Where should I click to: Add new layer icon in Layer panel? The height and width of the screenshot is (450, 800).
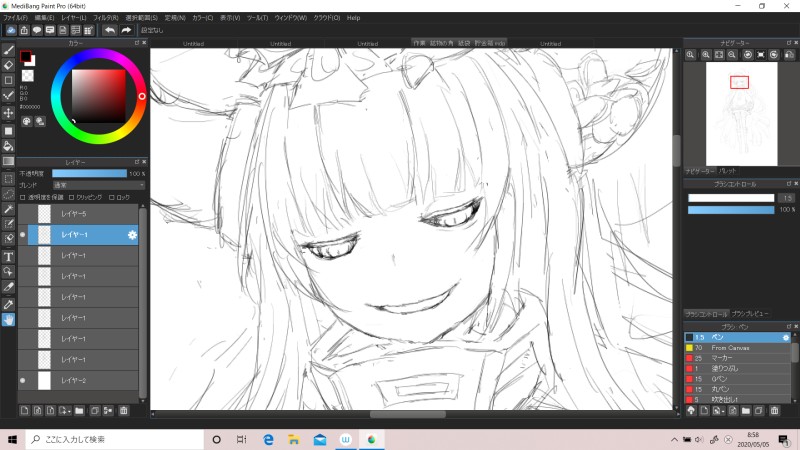pos(24,411)
